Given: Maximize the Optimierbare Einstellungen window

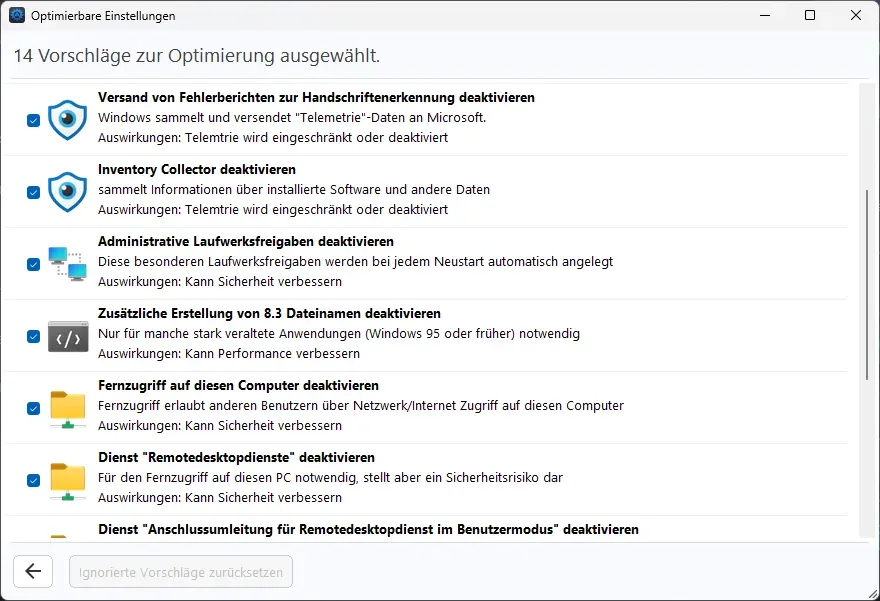Looking at the screenshot, I should [810, 15].
